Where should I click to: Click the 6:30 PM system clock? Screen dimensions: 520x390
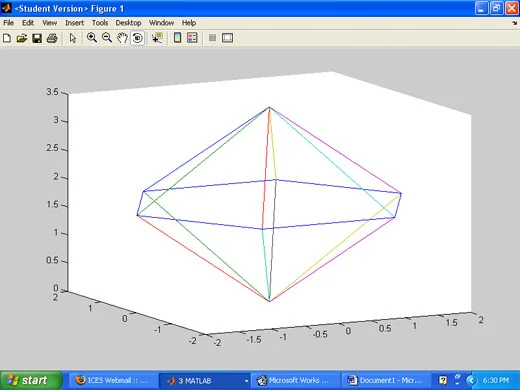pyautogui.click(x=496, y=380)
